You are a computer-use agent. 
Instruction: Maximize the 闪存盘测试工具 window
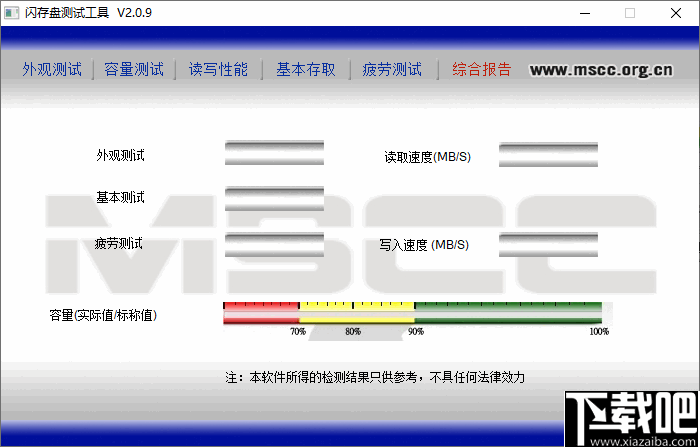coord(630,13)
